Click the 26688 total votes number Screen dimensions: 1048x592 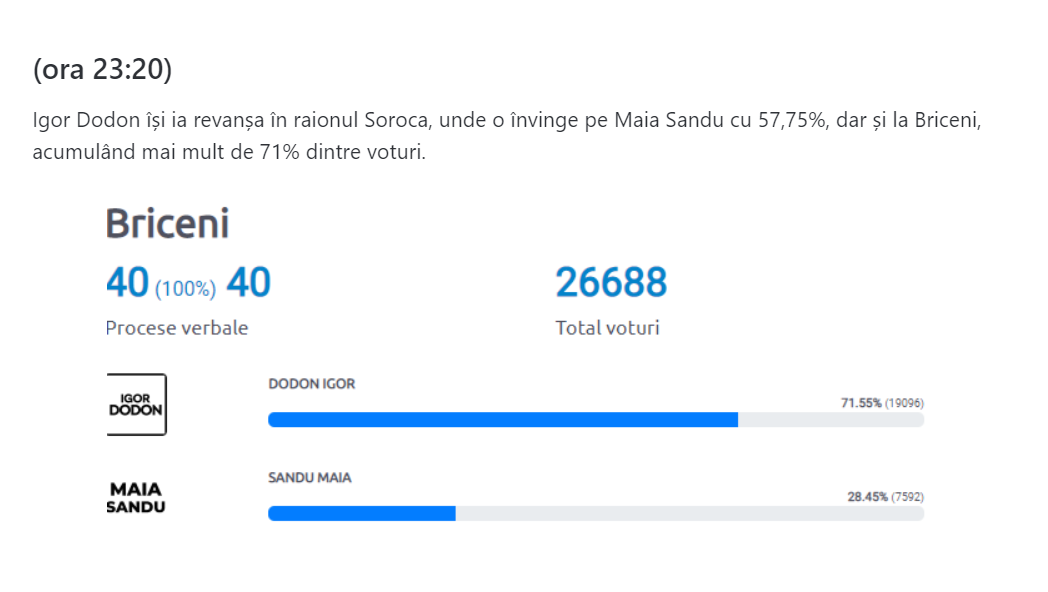click(x=611, y=282)
